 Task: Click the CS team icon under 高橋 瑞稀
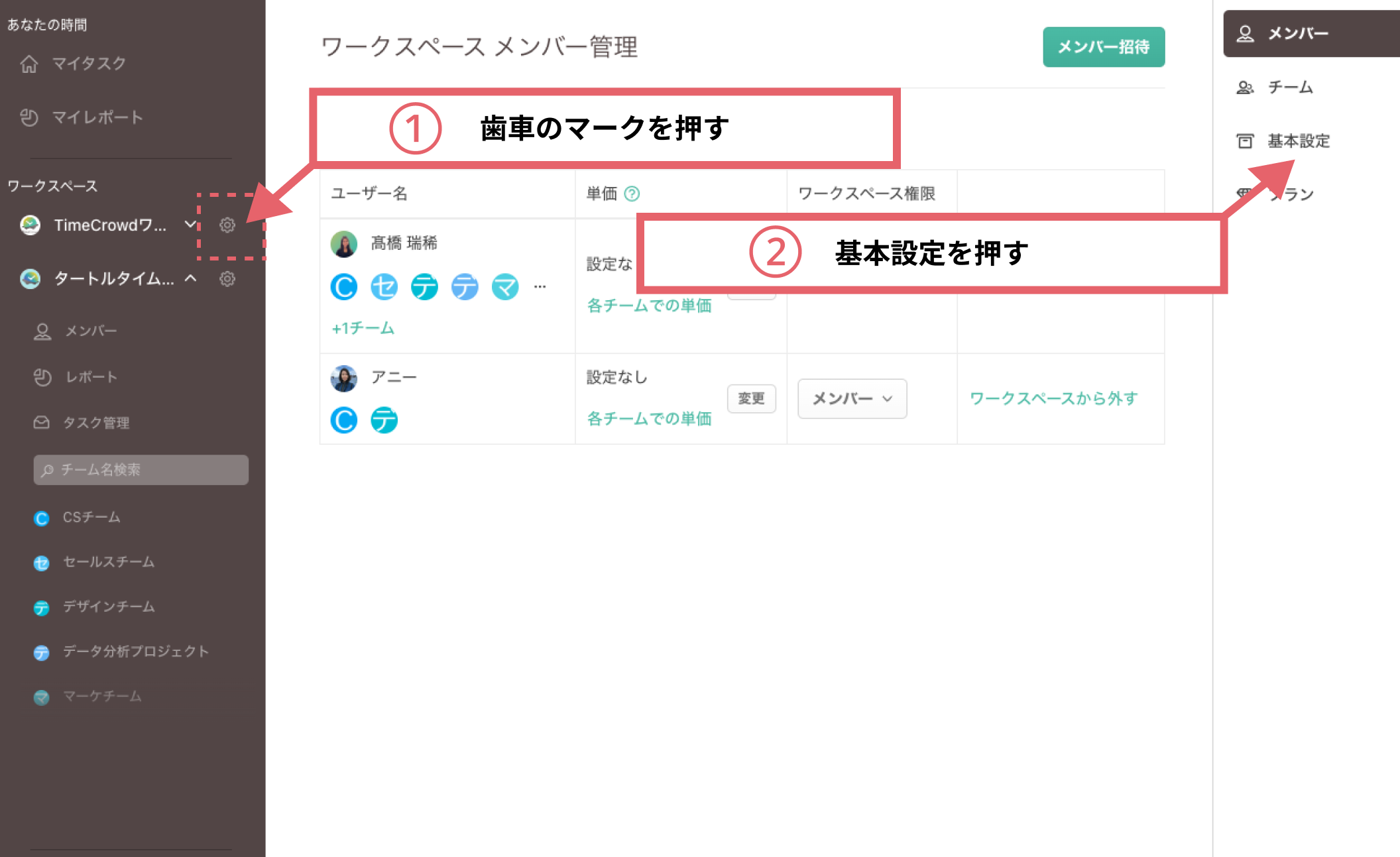pyautogui.click(x=344, y=287)
